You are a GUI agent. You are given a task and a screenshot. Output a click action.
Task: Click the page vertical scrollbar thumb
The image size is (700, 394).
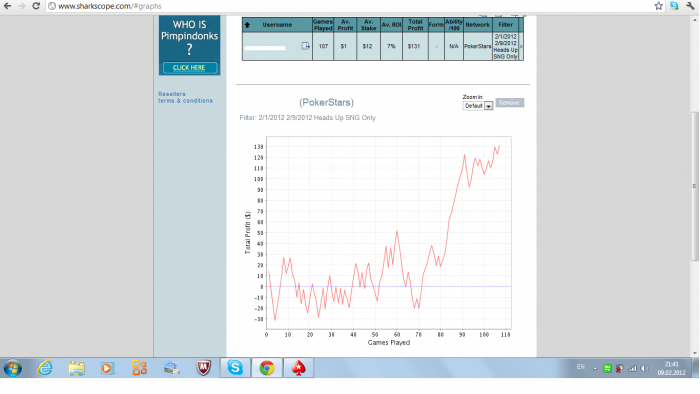coord(695,185)
